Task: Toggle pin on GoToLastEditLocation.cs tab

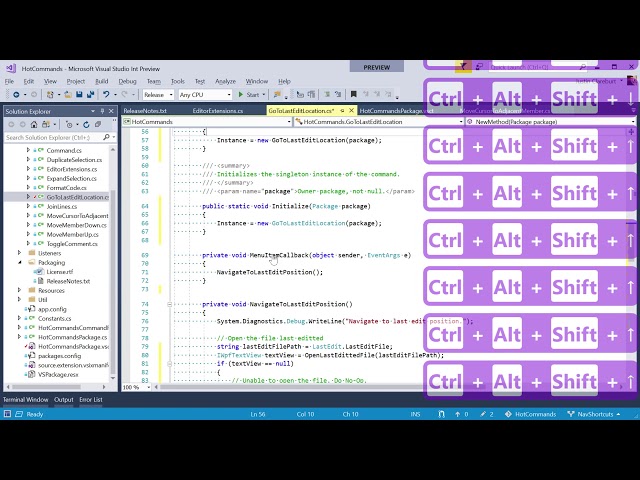Action: click(x=342, y=111)
